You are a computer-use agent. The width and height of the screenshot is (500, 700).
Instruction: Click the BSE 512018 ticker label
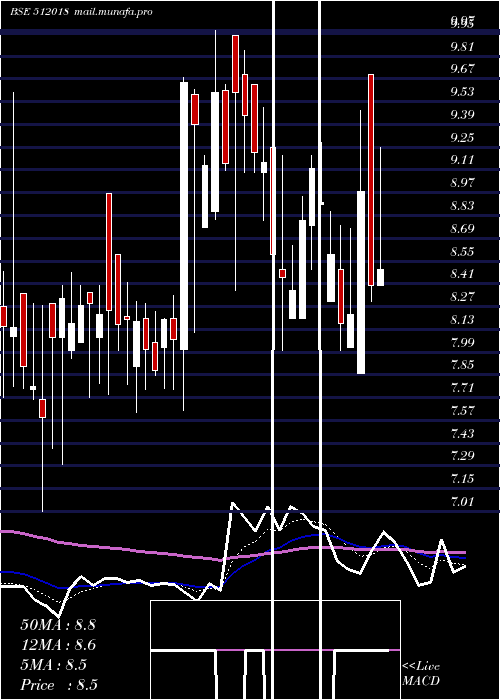point(39,12)
